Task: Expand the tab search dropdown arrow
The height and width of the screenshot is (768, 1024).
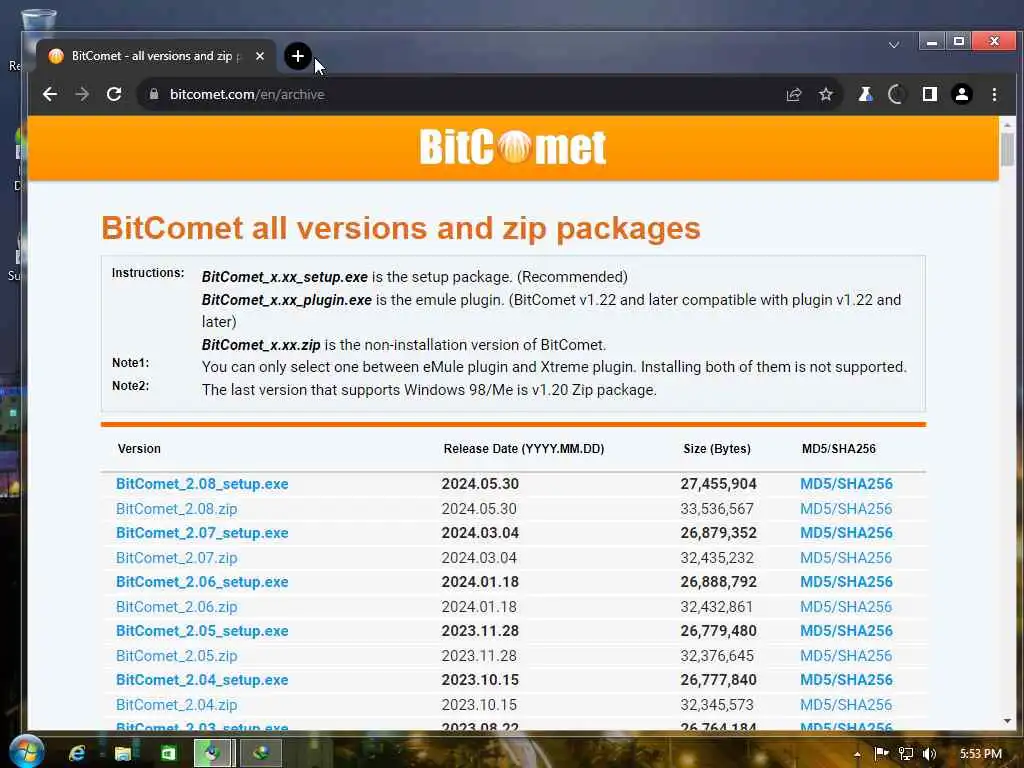Action: pos(894,45)
